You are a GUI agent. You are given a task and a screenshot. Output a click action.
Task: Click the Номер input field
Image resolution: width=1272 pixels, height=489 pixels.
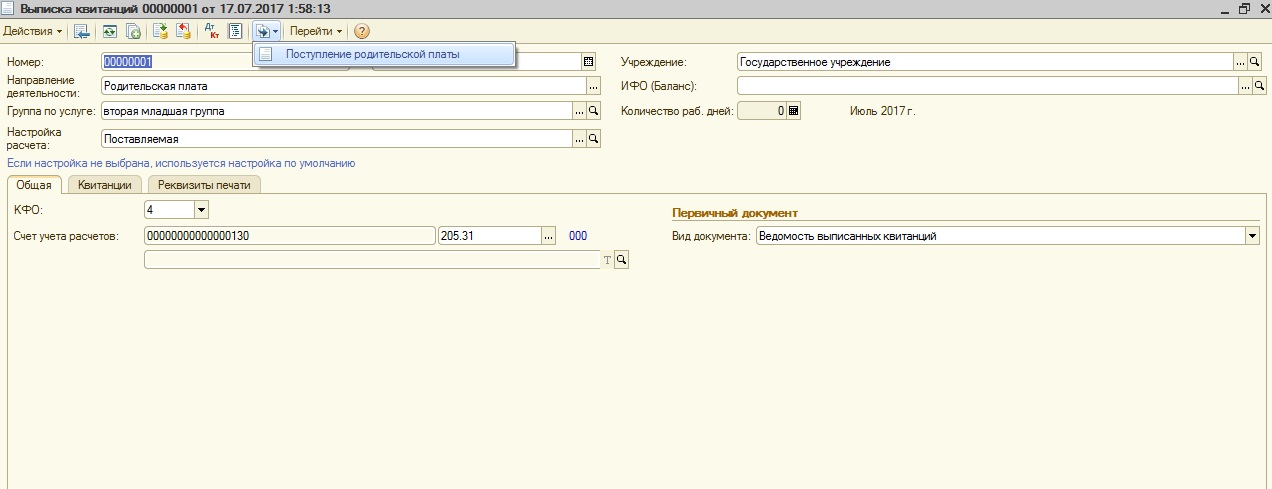pos(225,61)
